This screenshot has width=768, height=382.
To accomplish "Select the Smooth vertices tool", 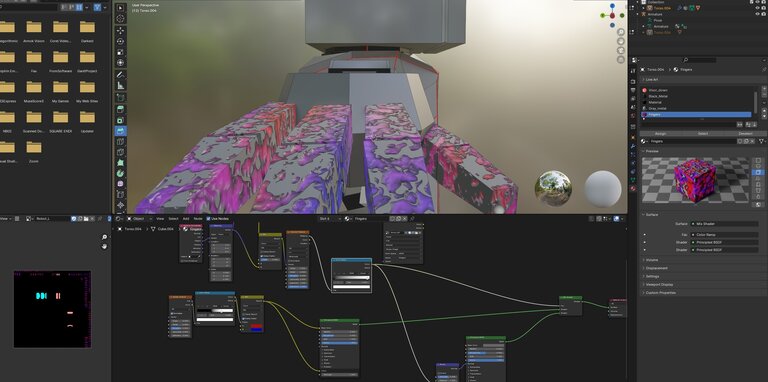I will [120, 184].
